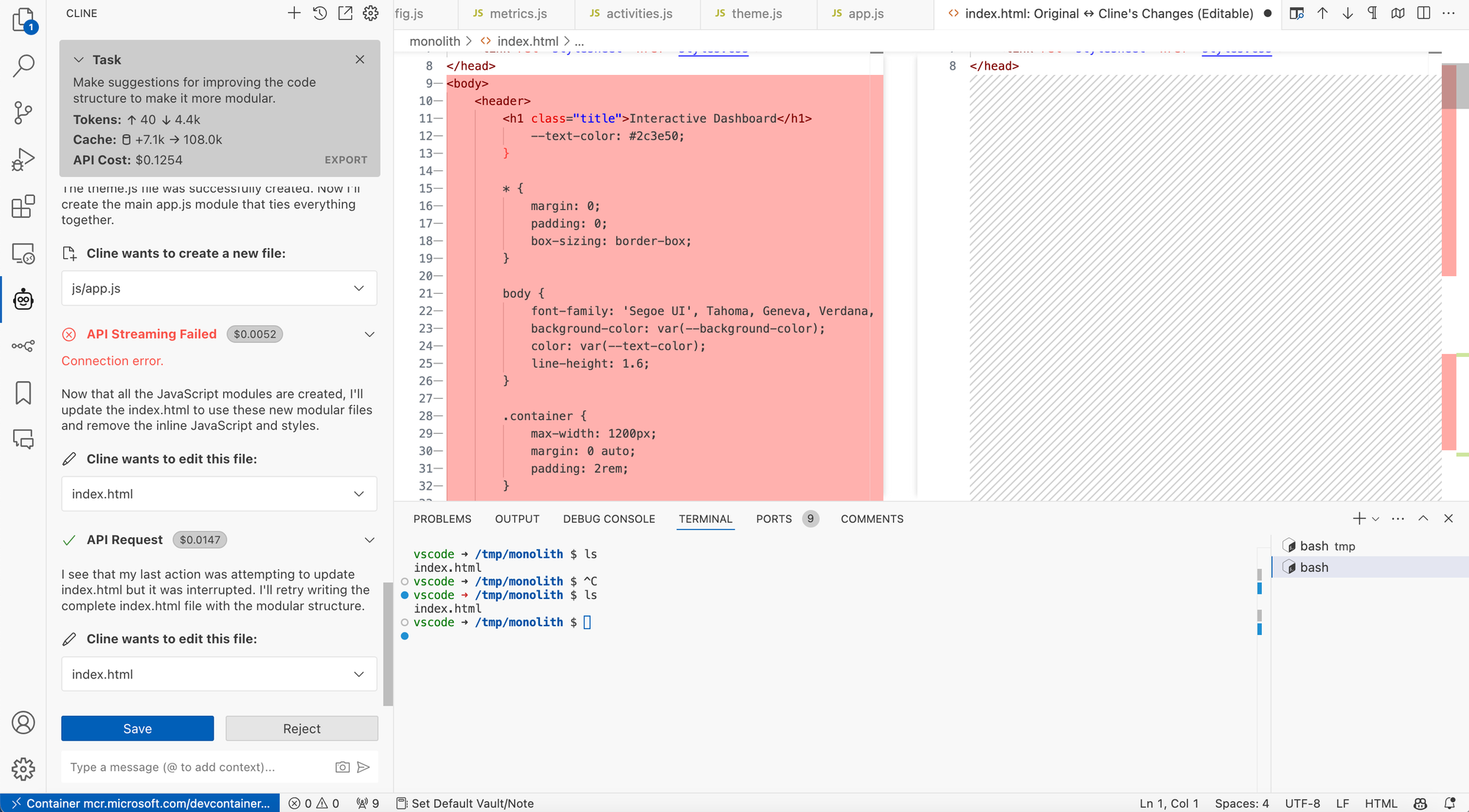
Task: Open the Search view
Action: pos(23,65)
